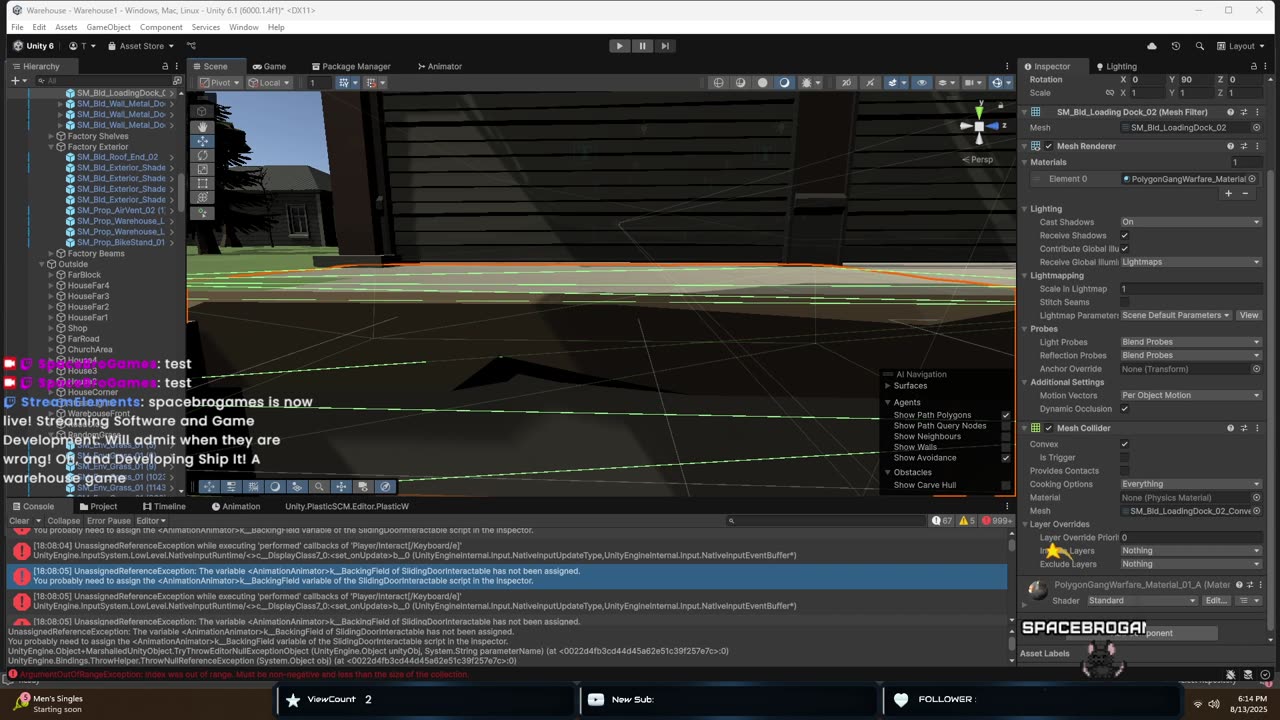Click the console Clear button
Viewport: 1280px width, 720px height.
tap(19, 521)
